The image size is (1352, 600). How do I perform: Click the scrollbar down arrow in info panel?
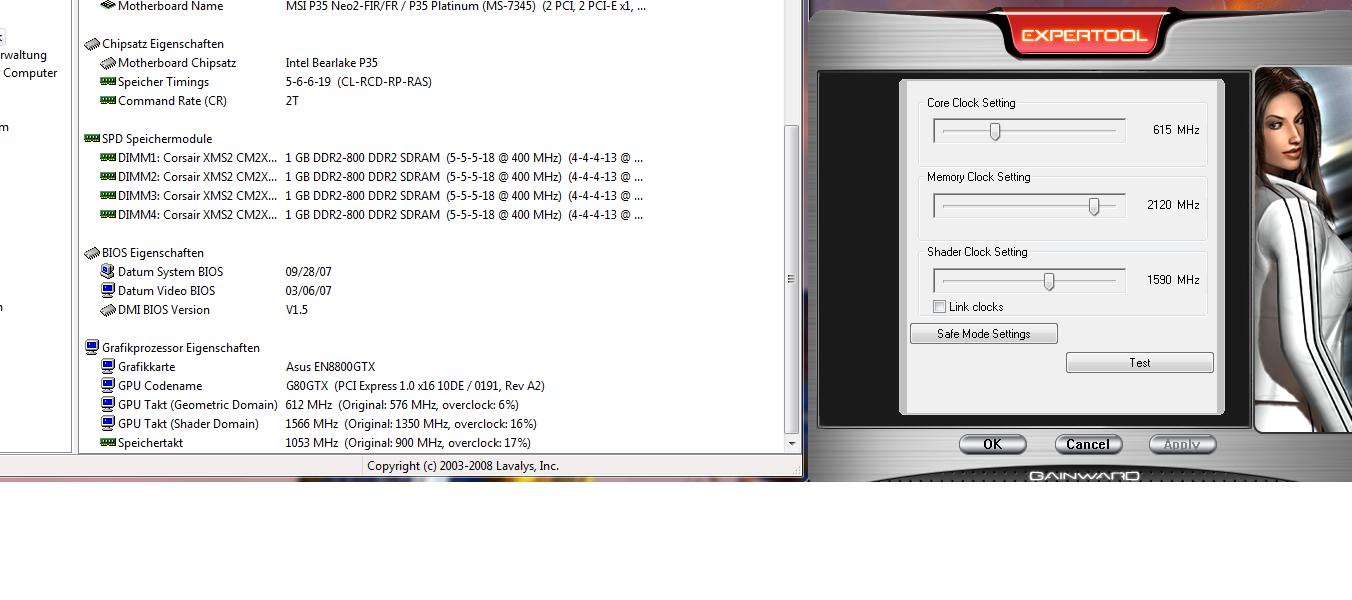click(x=792, y=443)
